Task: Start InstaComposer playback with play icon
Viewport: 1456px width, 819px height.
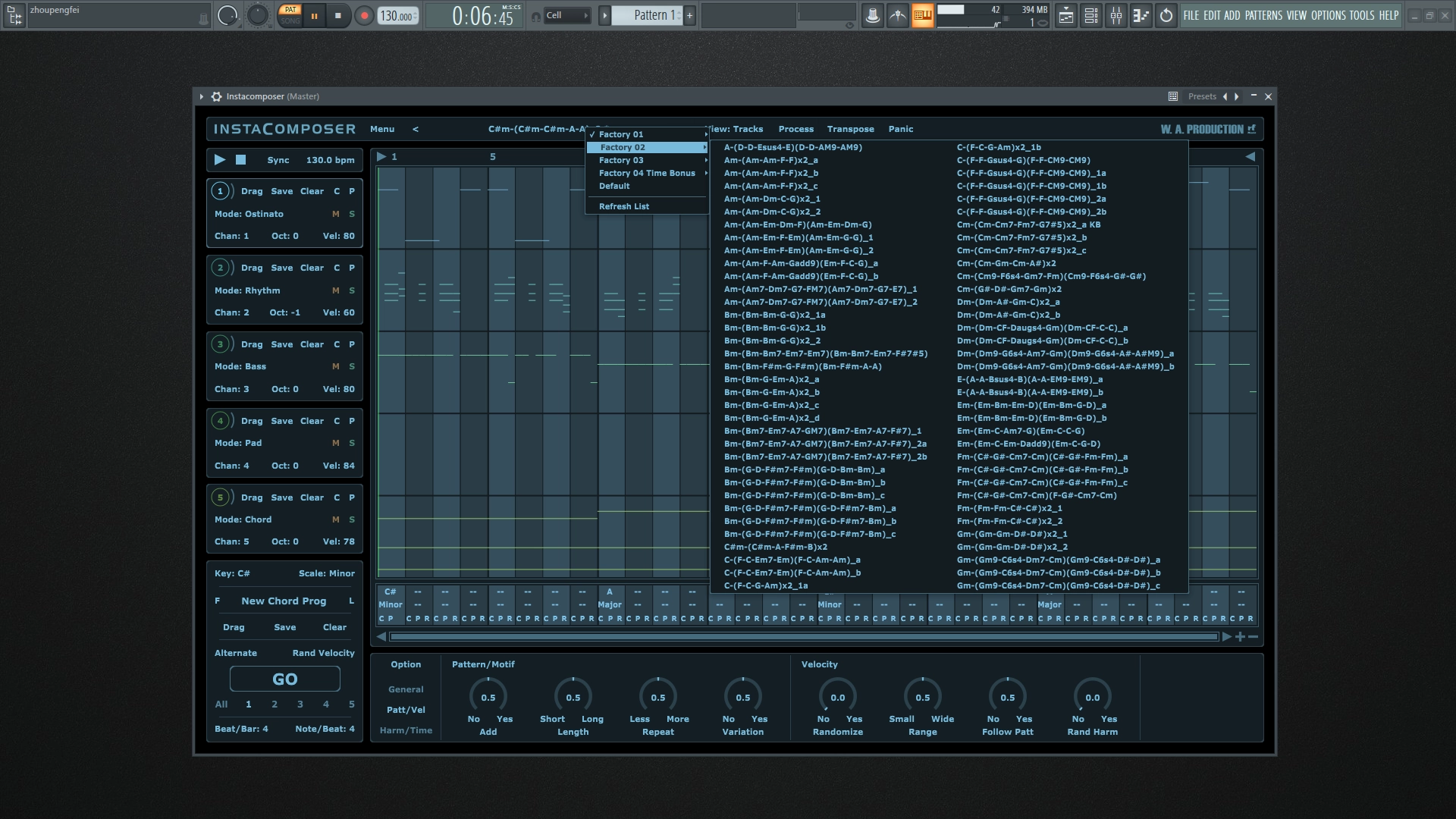Action: tap(219, 160)
